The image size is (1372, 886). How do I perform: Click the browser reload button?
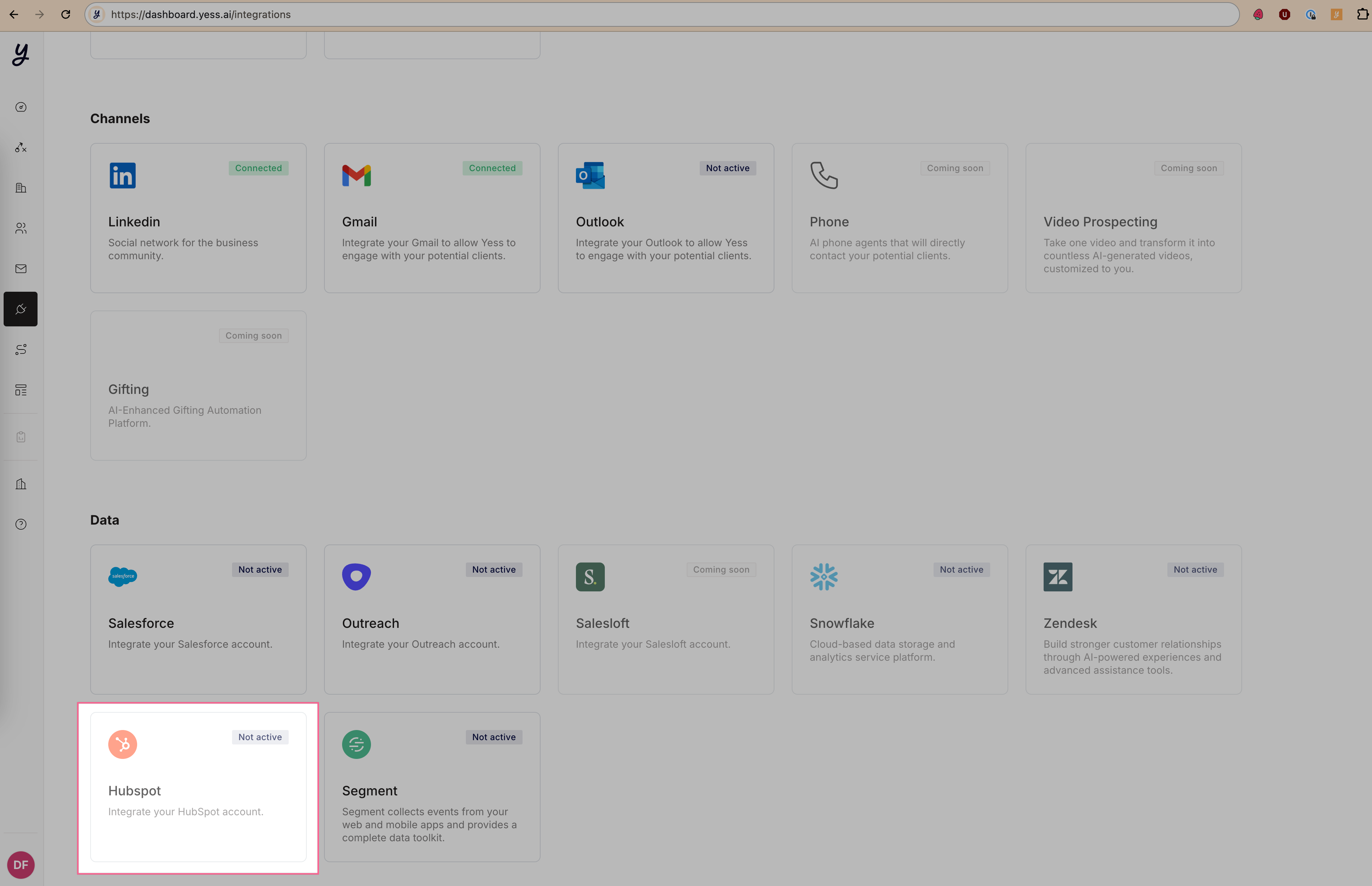[x=66, y=14]
